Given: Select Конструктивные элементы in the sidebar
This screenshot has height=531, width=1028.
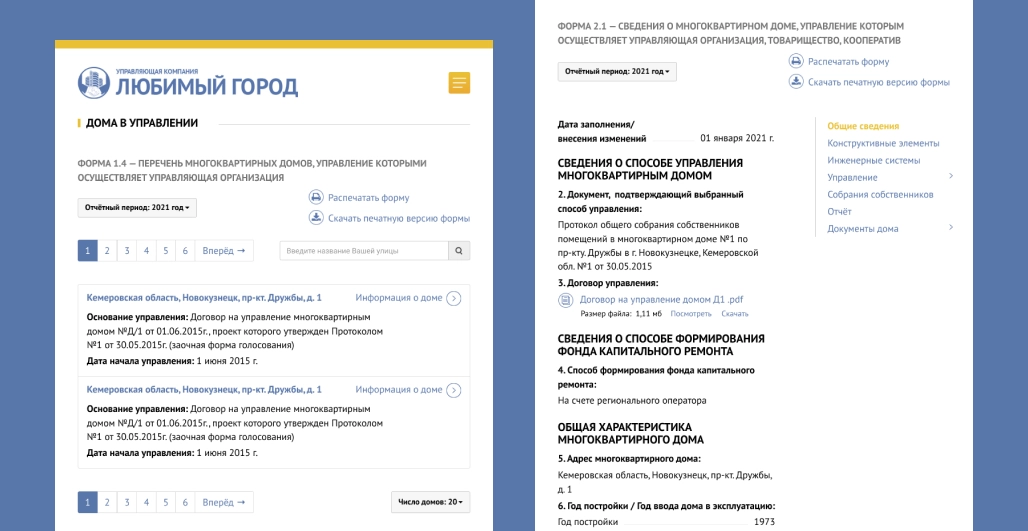Looking at the screenshot, I should click(883, 143).
